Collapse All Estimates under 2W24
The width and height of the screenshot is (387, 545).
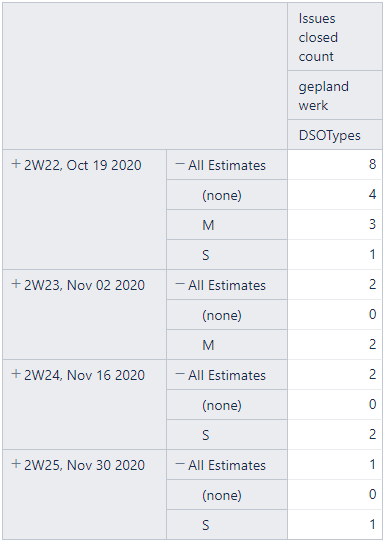coord(180,374)
